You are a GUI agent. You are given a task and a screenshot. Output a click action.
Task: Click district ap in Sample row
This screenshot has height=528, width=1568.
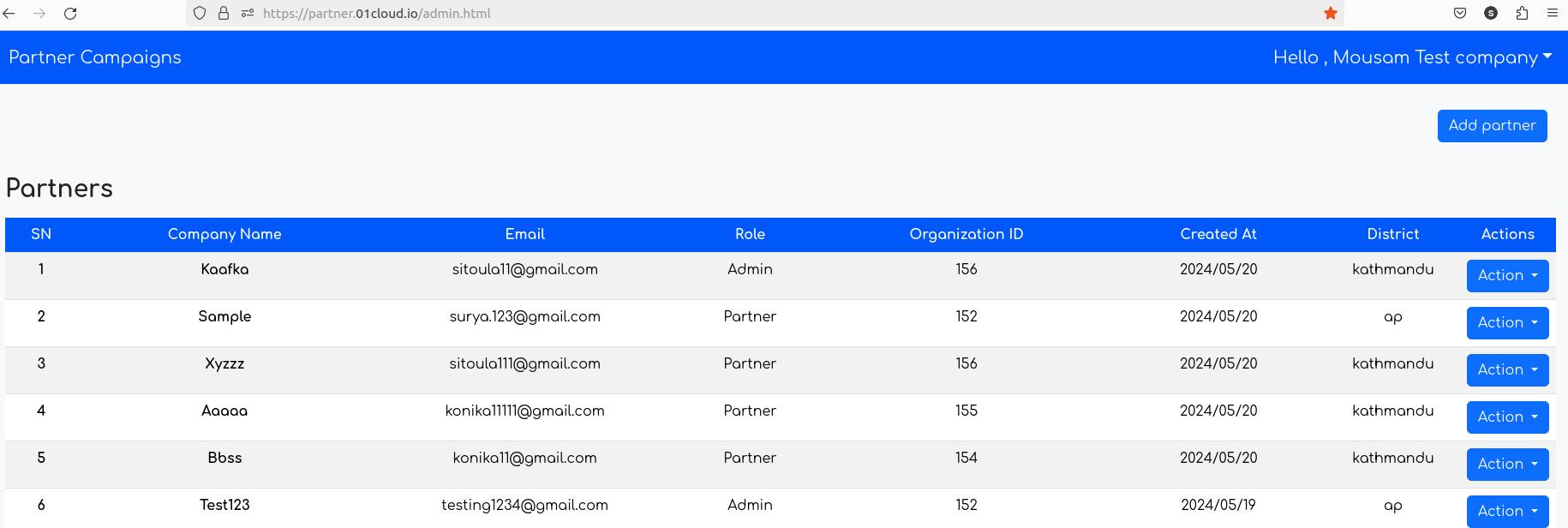click(1393, 317)
